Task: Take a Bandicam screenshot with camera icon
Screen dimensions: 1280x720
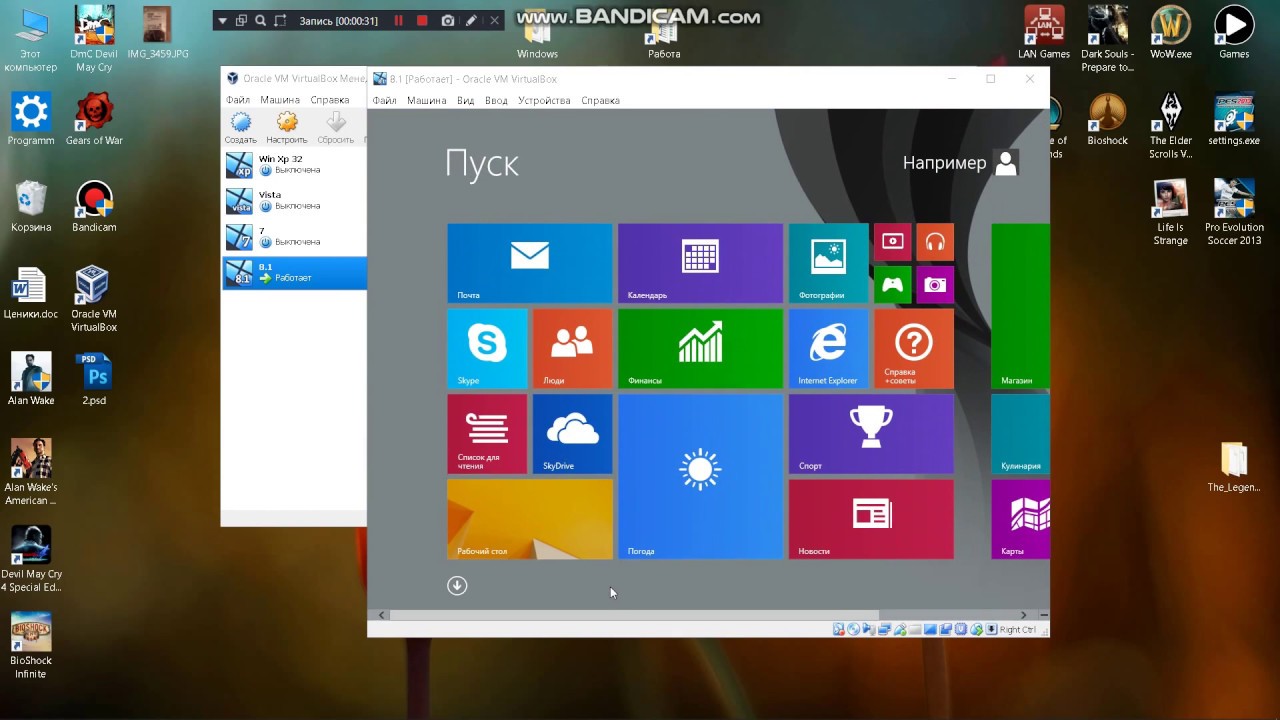Action: [448, 20]
